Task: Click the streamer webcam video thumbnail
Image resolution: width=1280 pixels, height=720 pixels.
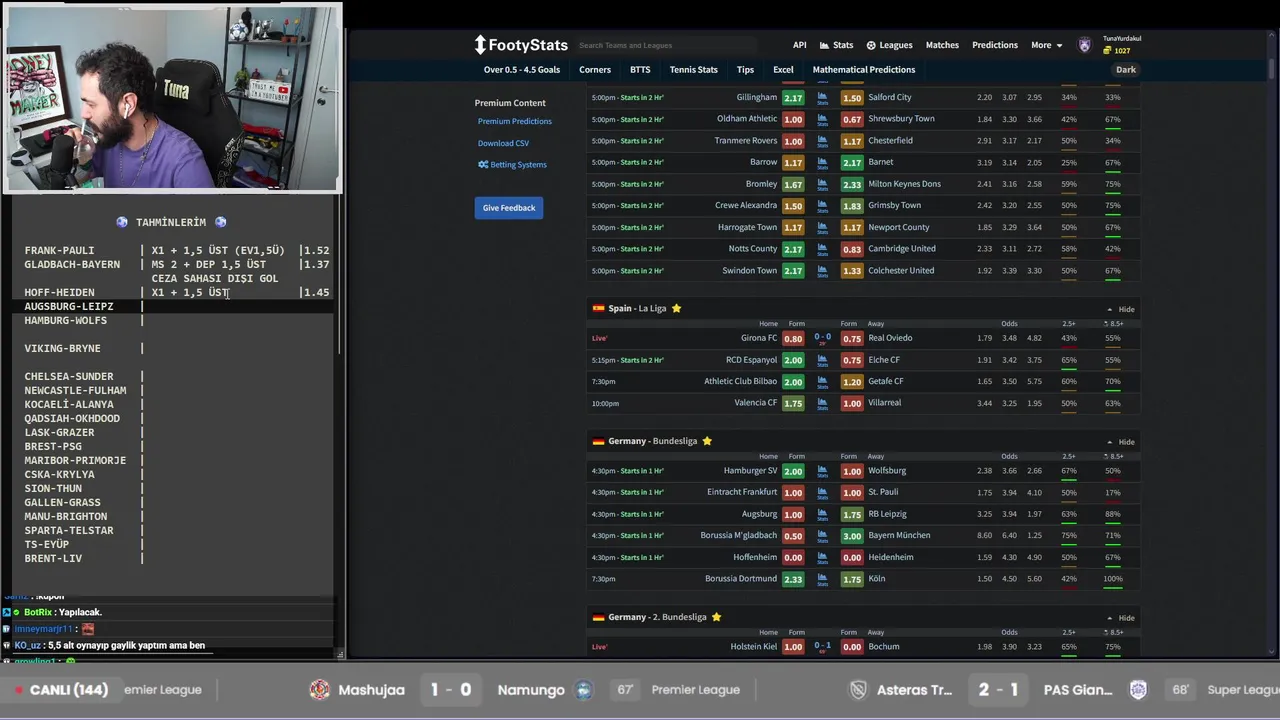Action: pos(172,97)
